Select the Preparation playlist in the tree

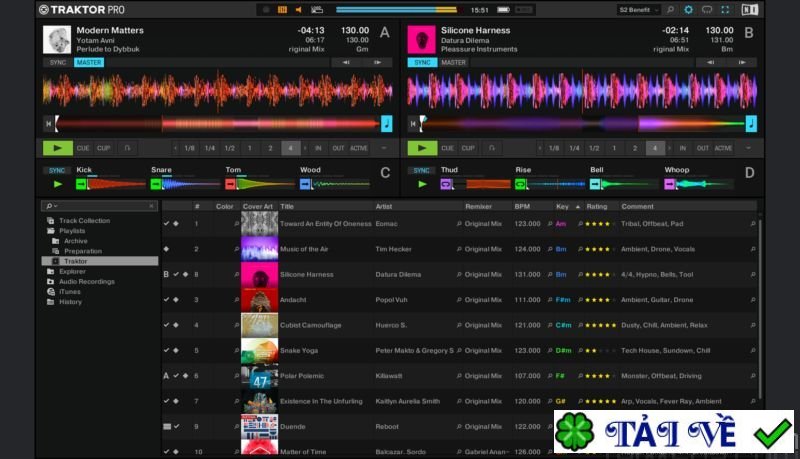[83, 251]
